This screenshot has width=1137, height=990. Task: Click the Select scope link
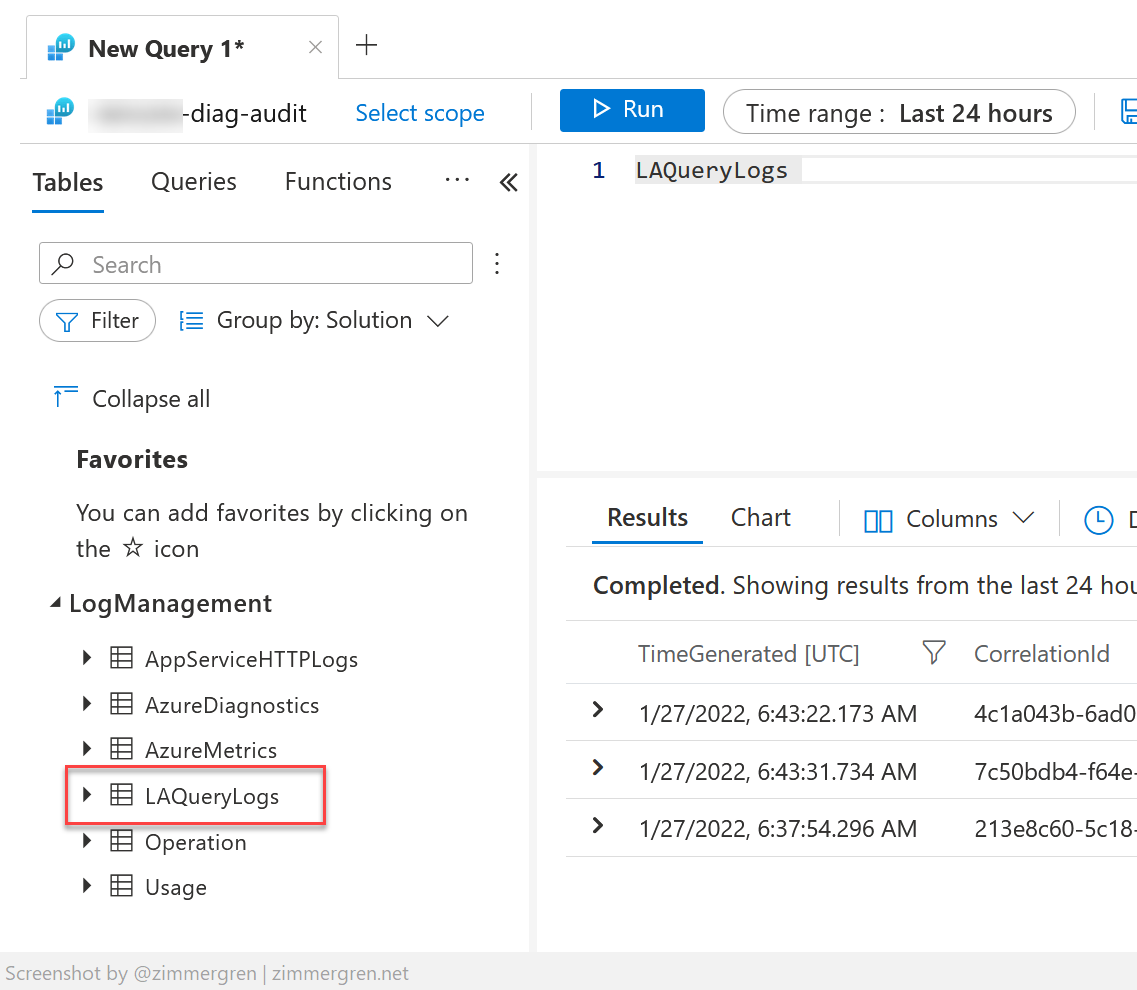point(419,113)
